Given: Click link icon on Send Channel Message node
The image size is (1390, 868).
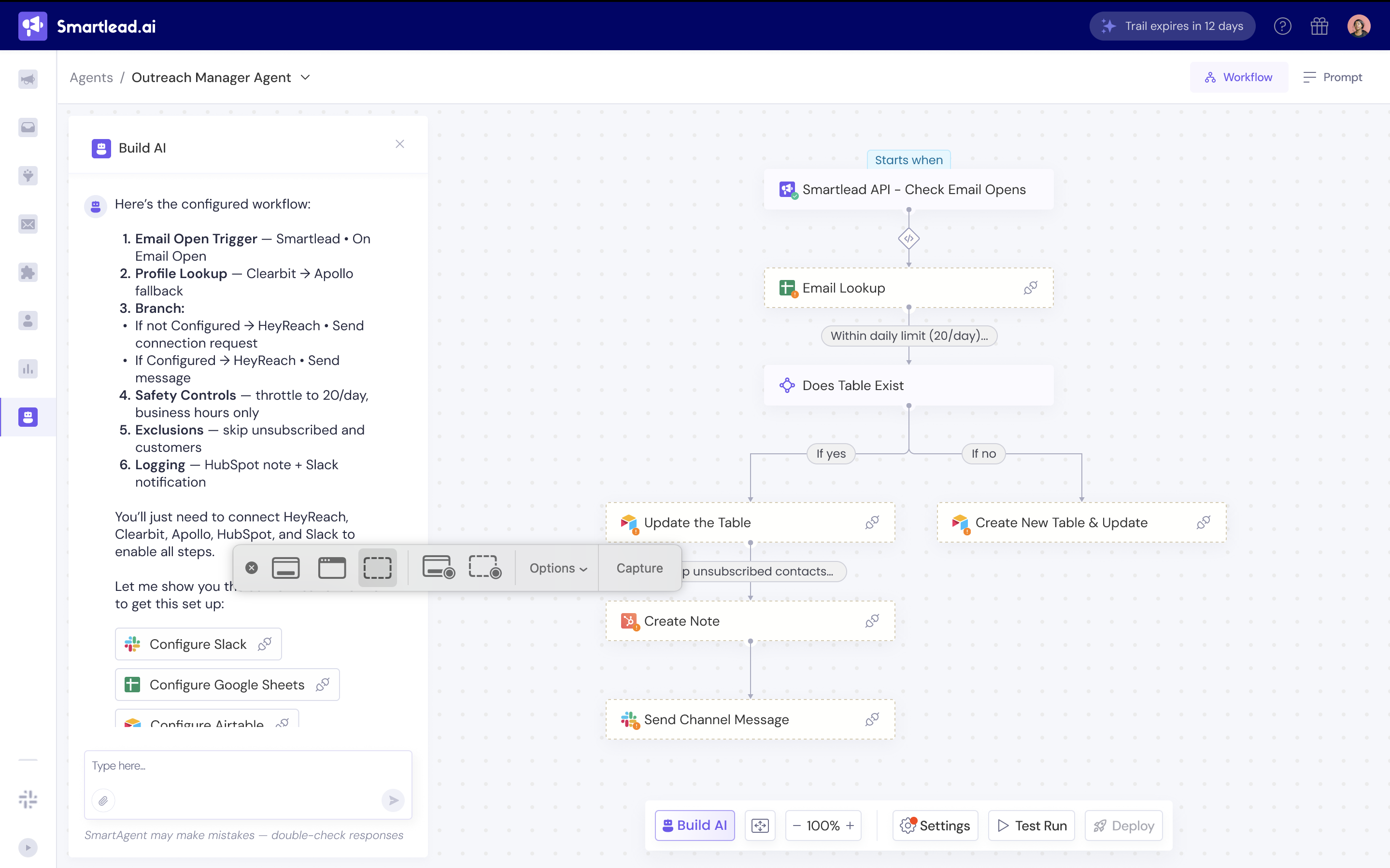Looking at the screenshot, I should [872, 719].
